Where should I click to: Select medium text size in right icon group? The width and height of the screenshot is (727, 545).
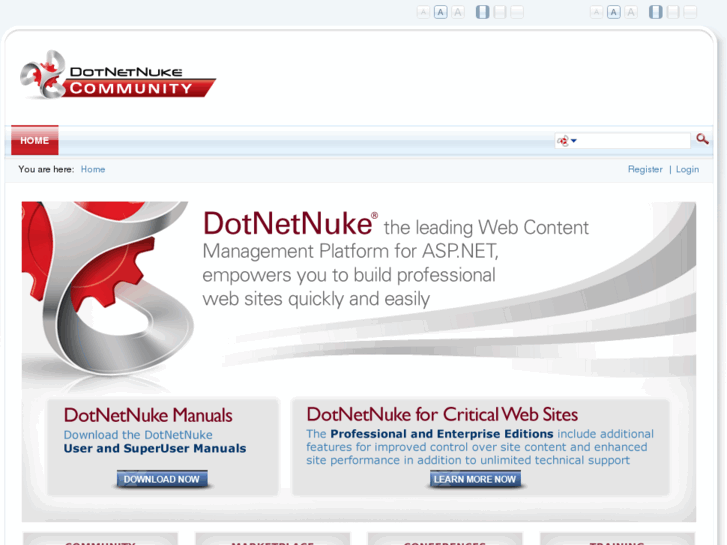click(x=614, y=12)
